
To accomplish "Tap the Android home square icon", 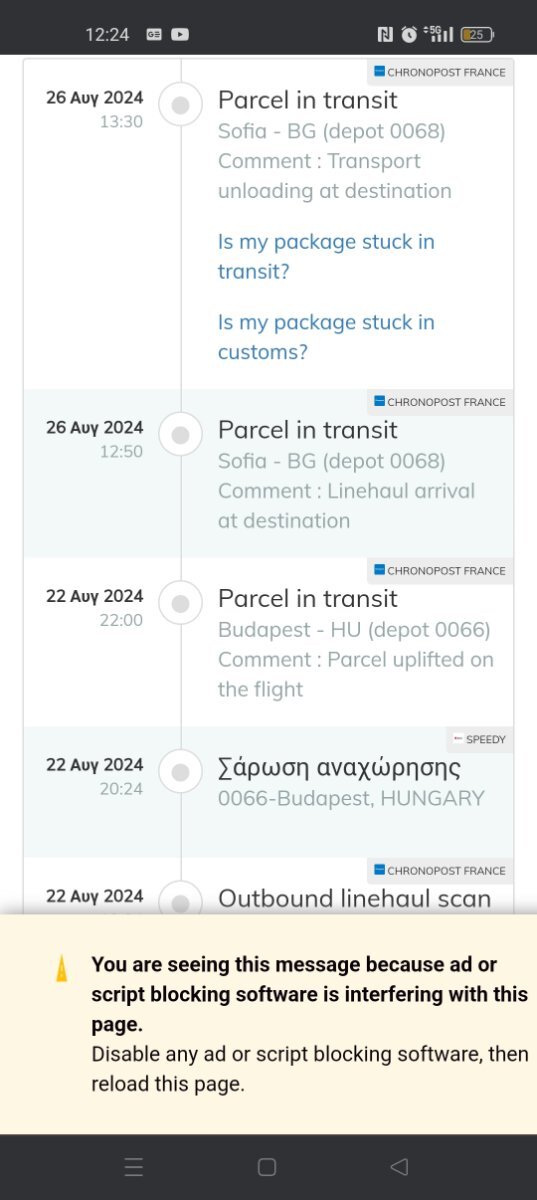I will click(267, 1166).
